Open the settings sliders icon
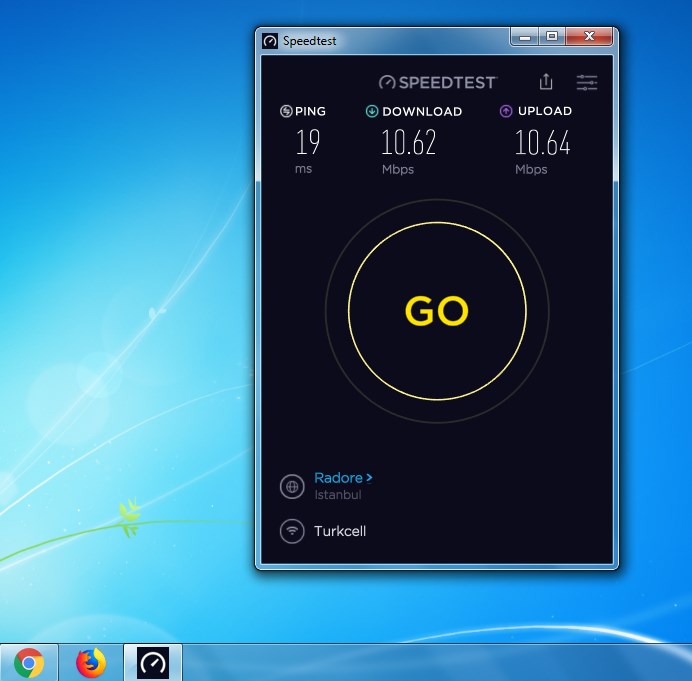Screen dimensions: 692x681 point(587,83)
